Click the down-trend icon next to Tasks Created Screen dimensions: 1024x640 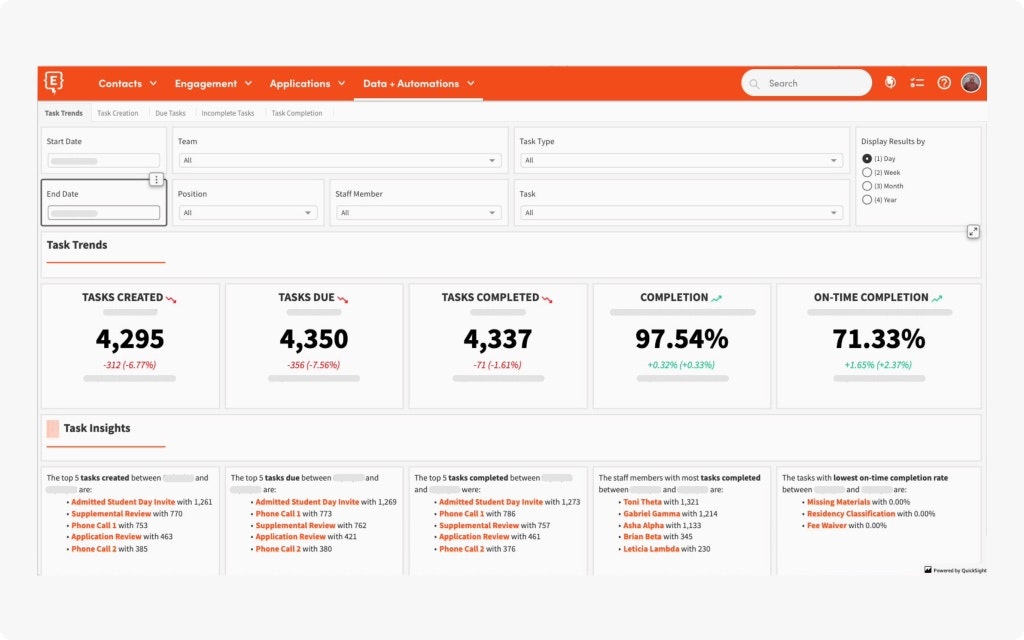(x=171, y=299)
